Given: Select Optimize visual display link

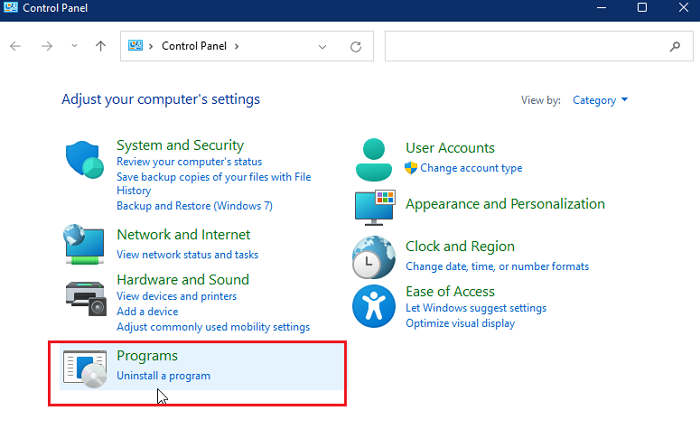Looking at the screenshot, I should coord(460,323).
